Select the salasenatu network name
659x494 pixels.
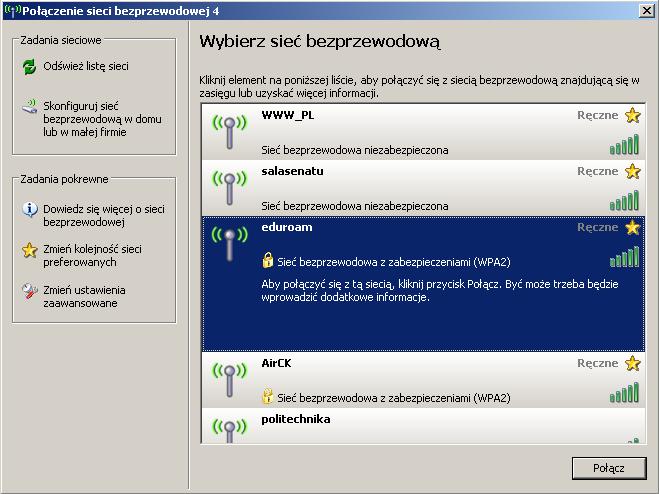(293, 171)
